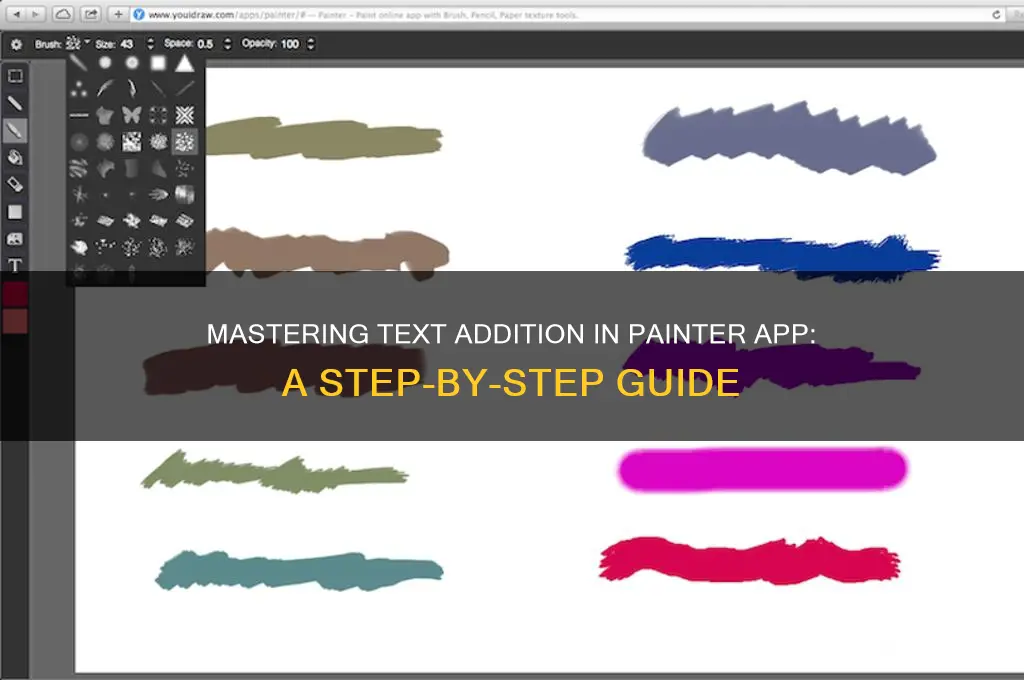Pick the feather brush preset
The width and height of the screenshot is (1024, 680).
[105, 89]
